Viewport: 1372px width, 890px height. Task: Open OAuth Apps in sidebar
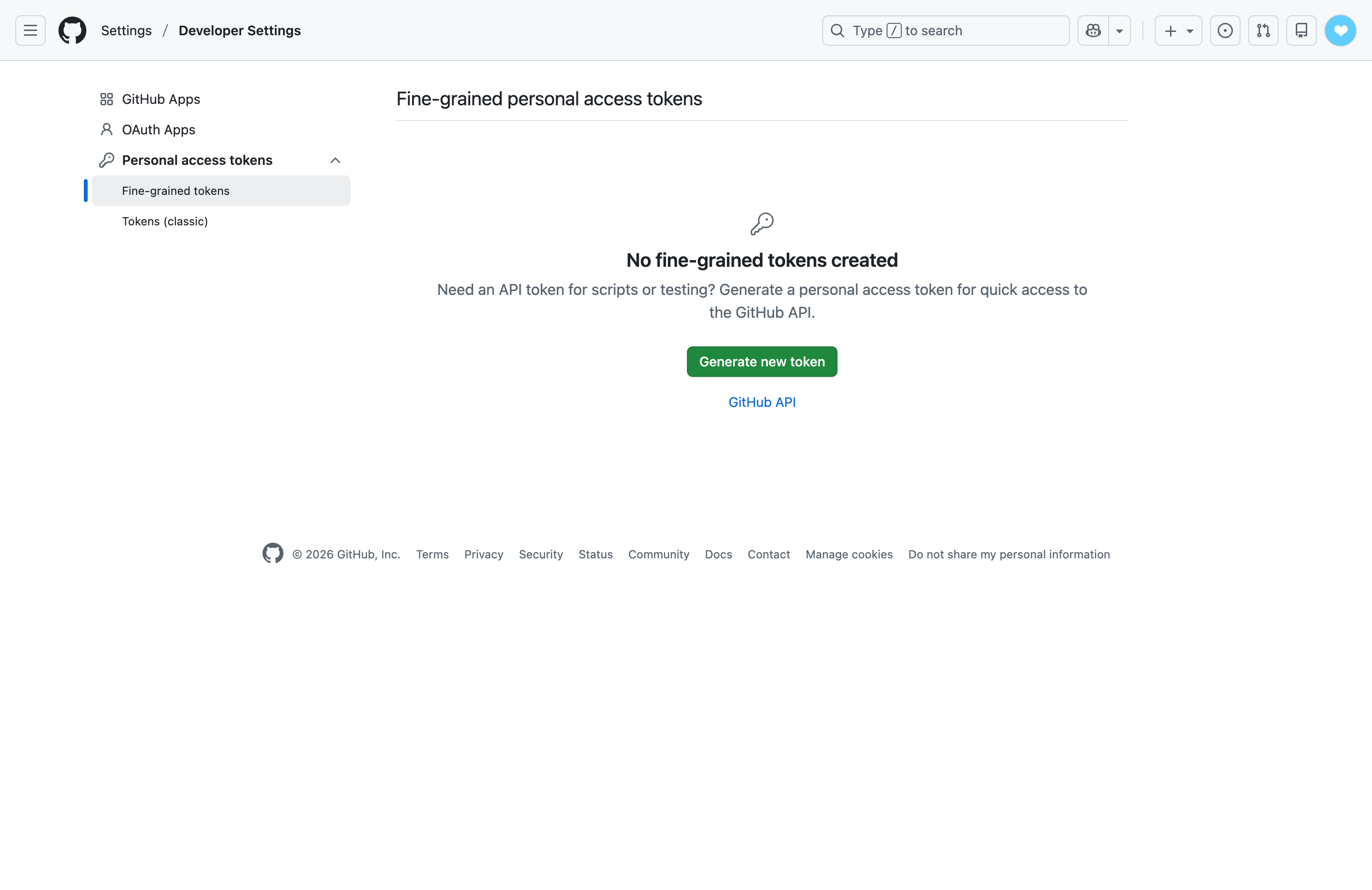click(x=159, y=130)
